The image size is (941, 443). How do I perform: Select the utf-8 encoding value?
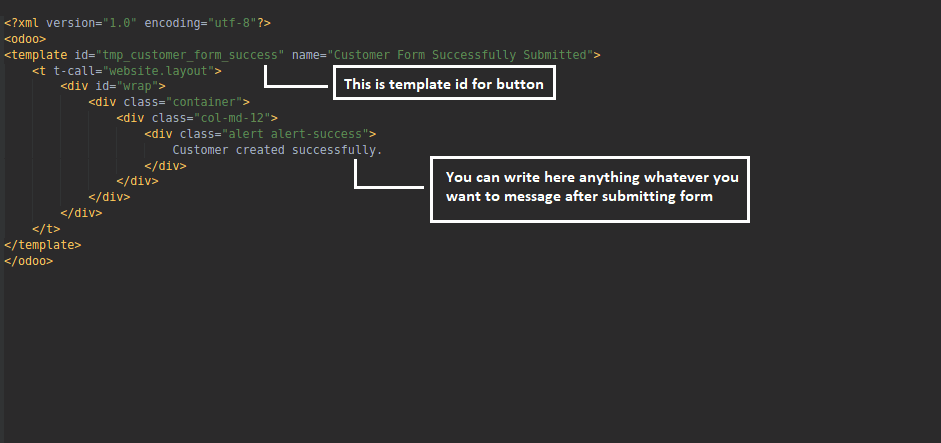(232, 23)
